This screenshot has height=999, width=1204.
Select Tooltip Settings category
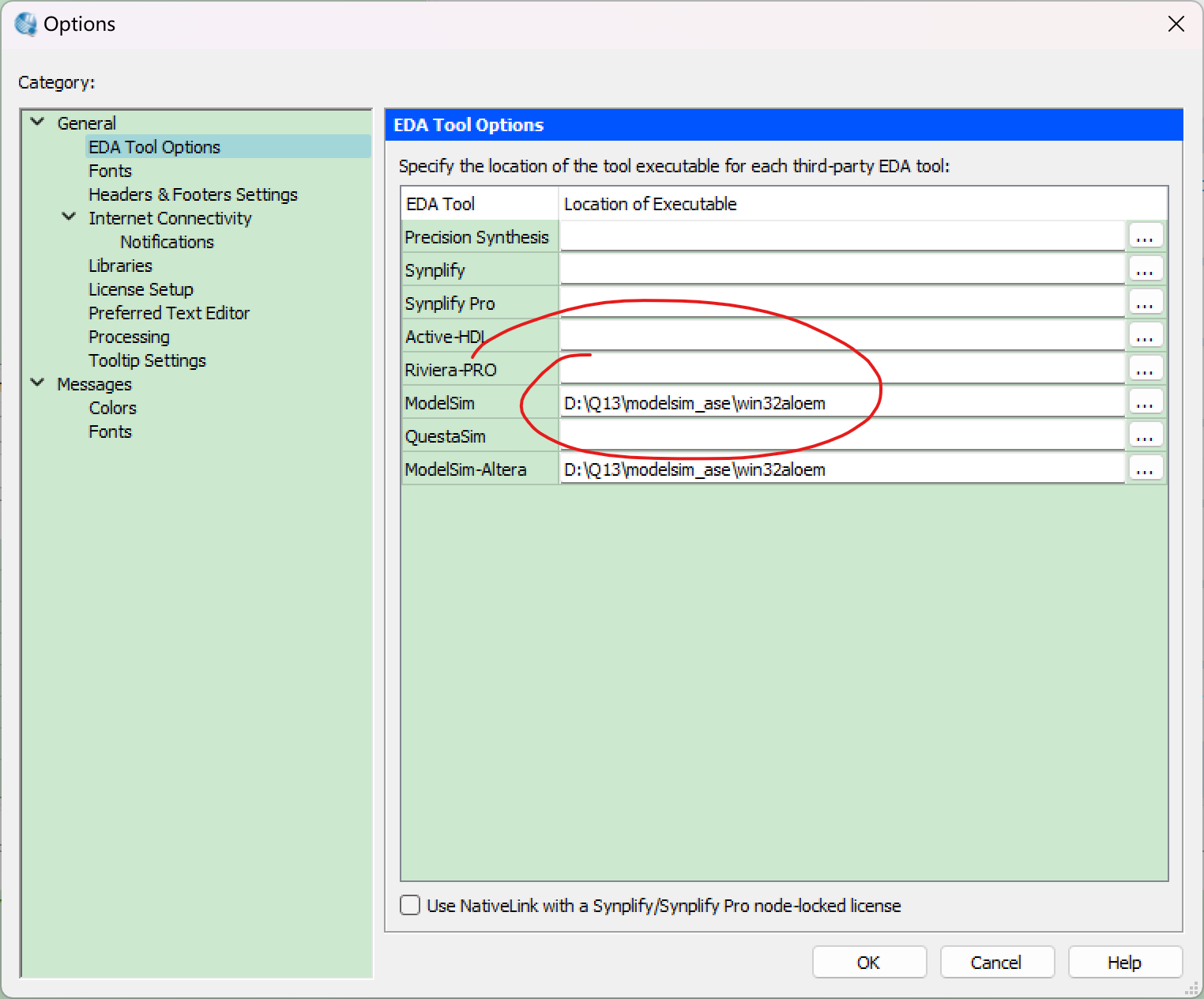tap(147, 360)
